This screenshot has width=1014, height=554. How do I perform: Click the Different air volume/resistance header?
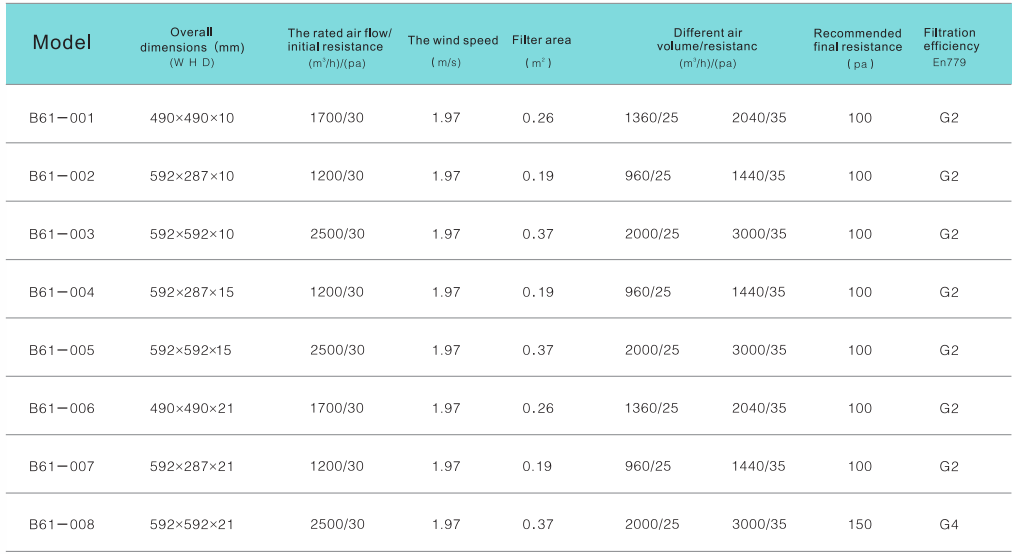coord(707,40)
